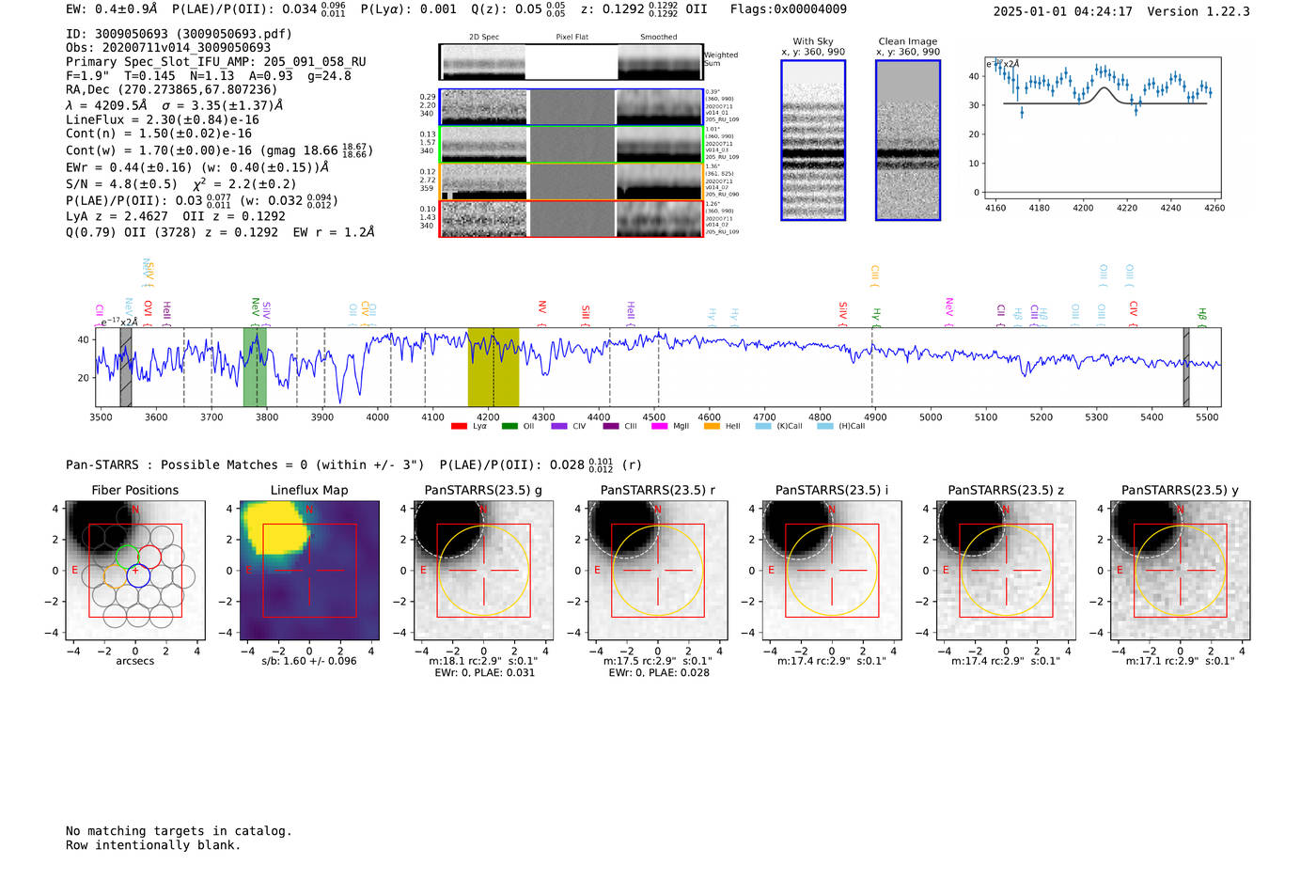This screenshot has width=1316, height=896.
Task: Click the CIV purple legend swatch
Action: coord(559,426)
